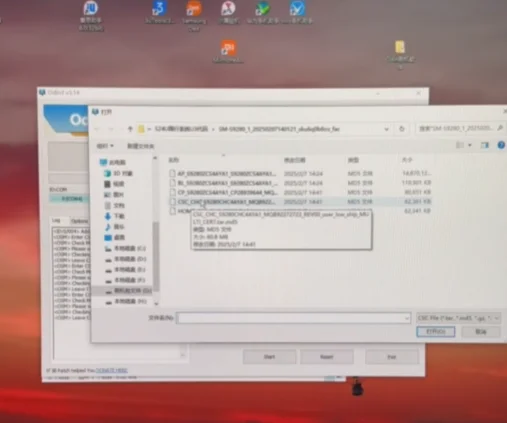This screenshot has width=507, height=423.
Task: Select the CSC_CHC firmware MD5 file
Action: coord(300,201)
